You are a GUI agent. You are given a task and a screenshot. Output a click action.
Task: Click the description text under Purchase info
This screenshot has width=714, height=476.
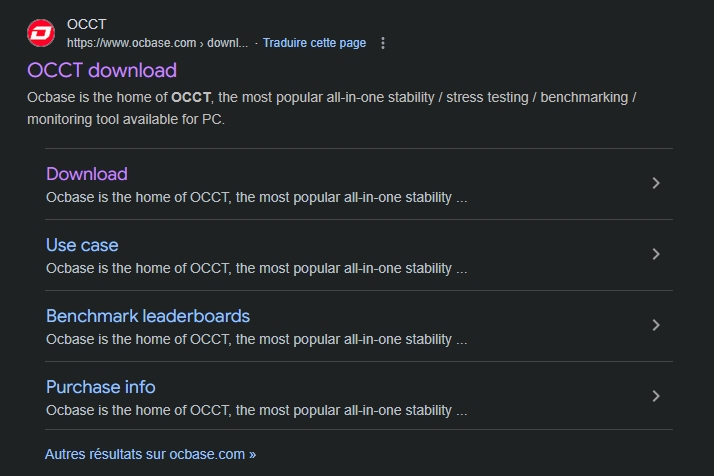pyautogui.click(x=256, y=410)
